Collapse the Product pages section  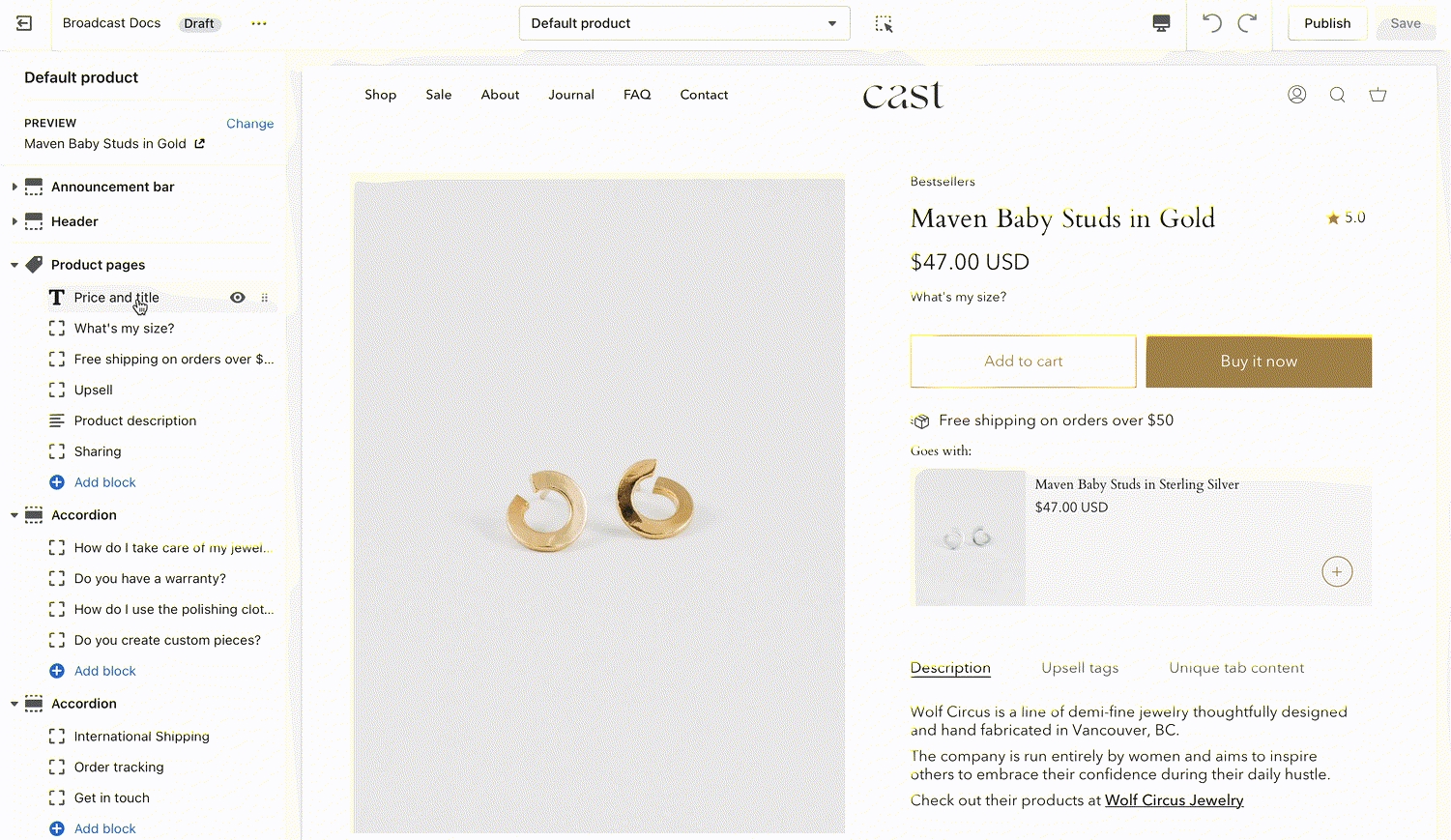pyautogui.click(x=15, y=265)
